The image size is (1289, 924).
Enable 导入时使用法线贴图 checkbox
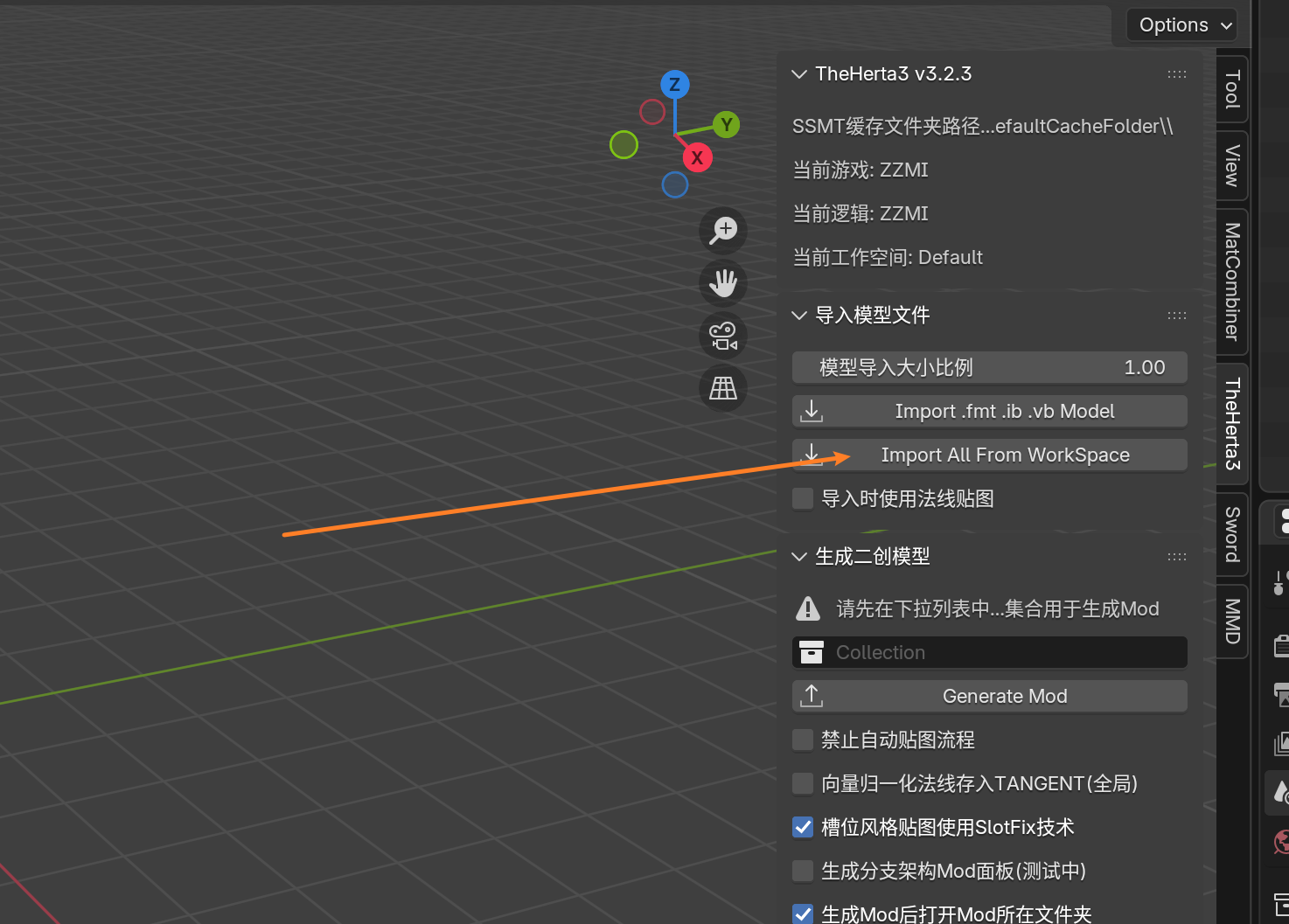(x=803, y=499)
